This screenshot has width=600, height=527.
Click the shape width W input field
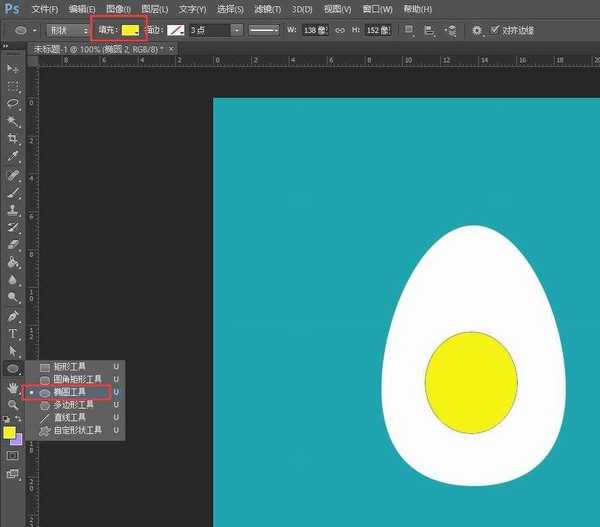316,30
